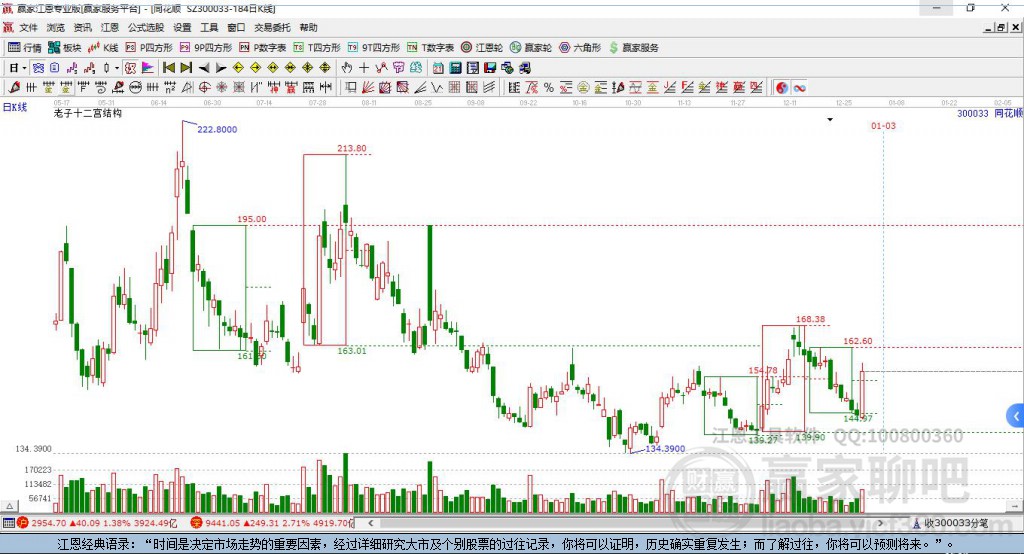Open the 交易委托 menu
The width and height of the screenshot is (1024, 554).
pyautogui.click(x=272, y=27)
